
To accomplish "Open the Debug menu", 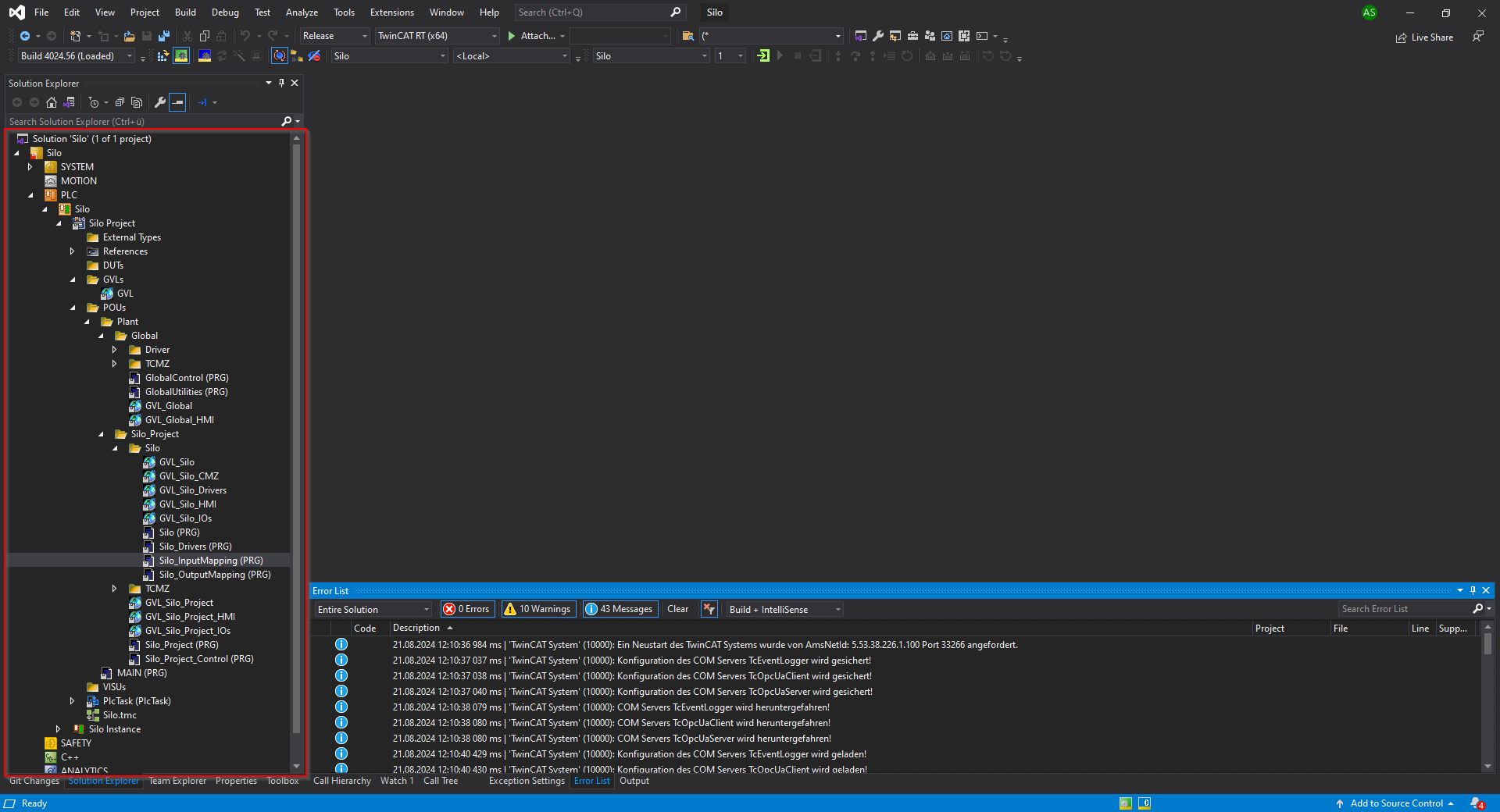I will tap(225, 12).
